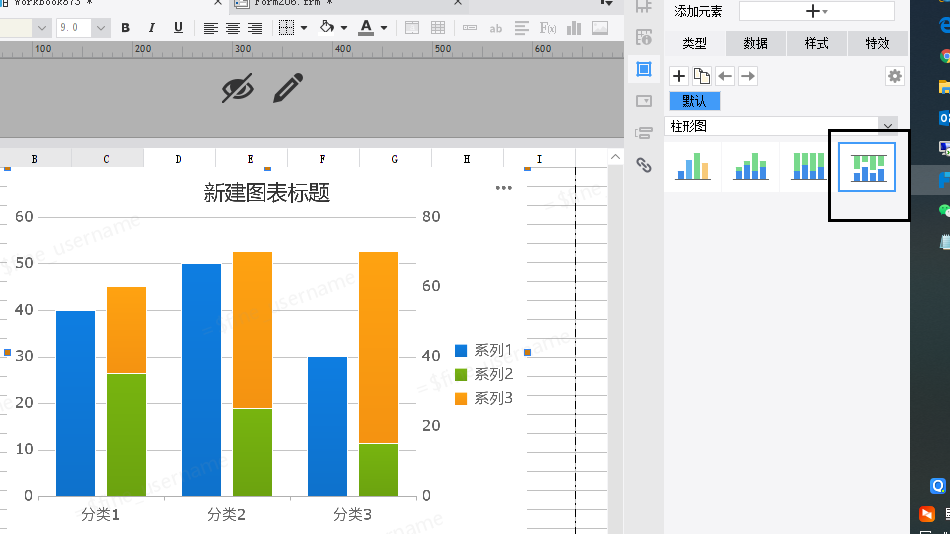The image size is (950, 534).
Task: Select the stacked column chart thumbnail
Action: point(751,167)
